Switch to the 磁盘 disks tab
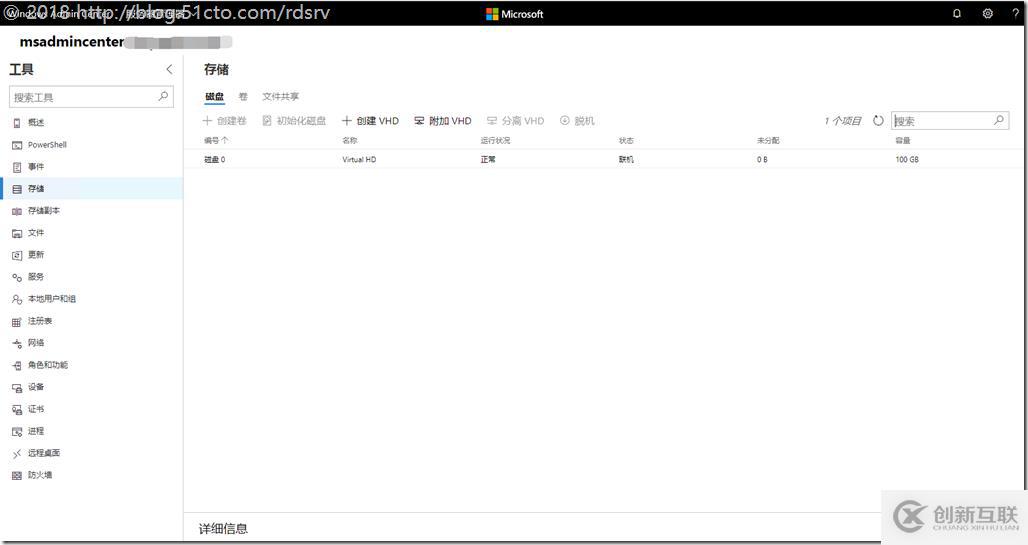The image size is (1028, 545). [214, 96]
